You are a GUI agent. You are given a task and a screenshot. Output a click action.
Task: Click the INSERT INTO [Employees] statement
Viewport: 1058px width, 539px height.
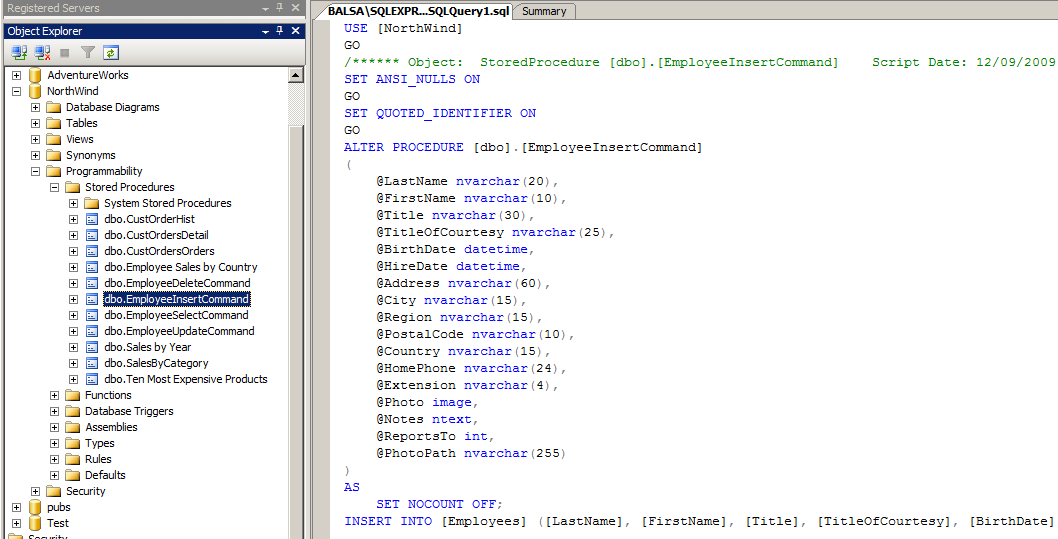click(699, 521)
